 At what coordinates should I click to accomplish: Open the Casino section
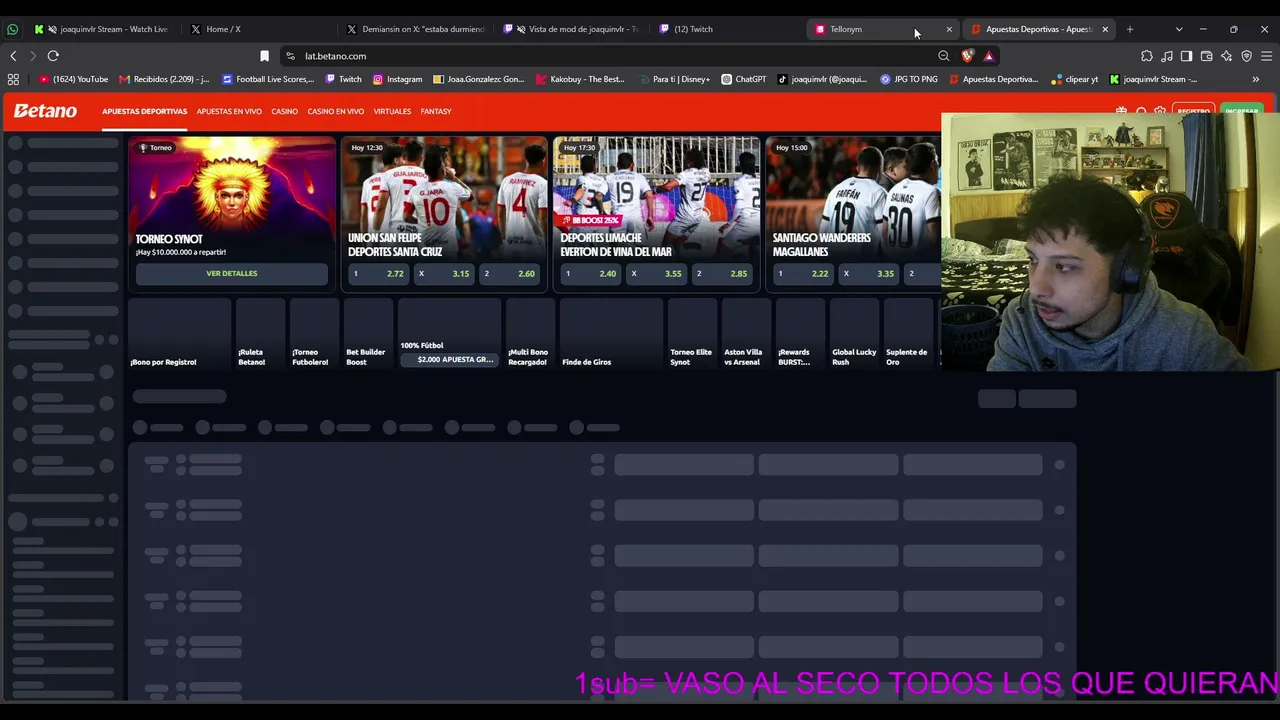(x=284, y=111)
